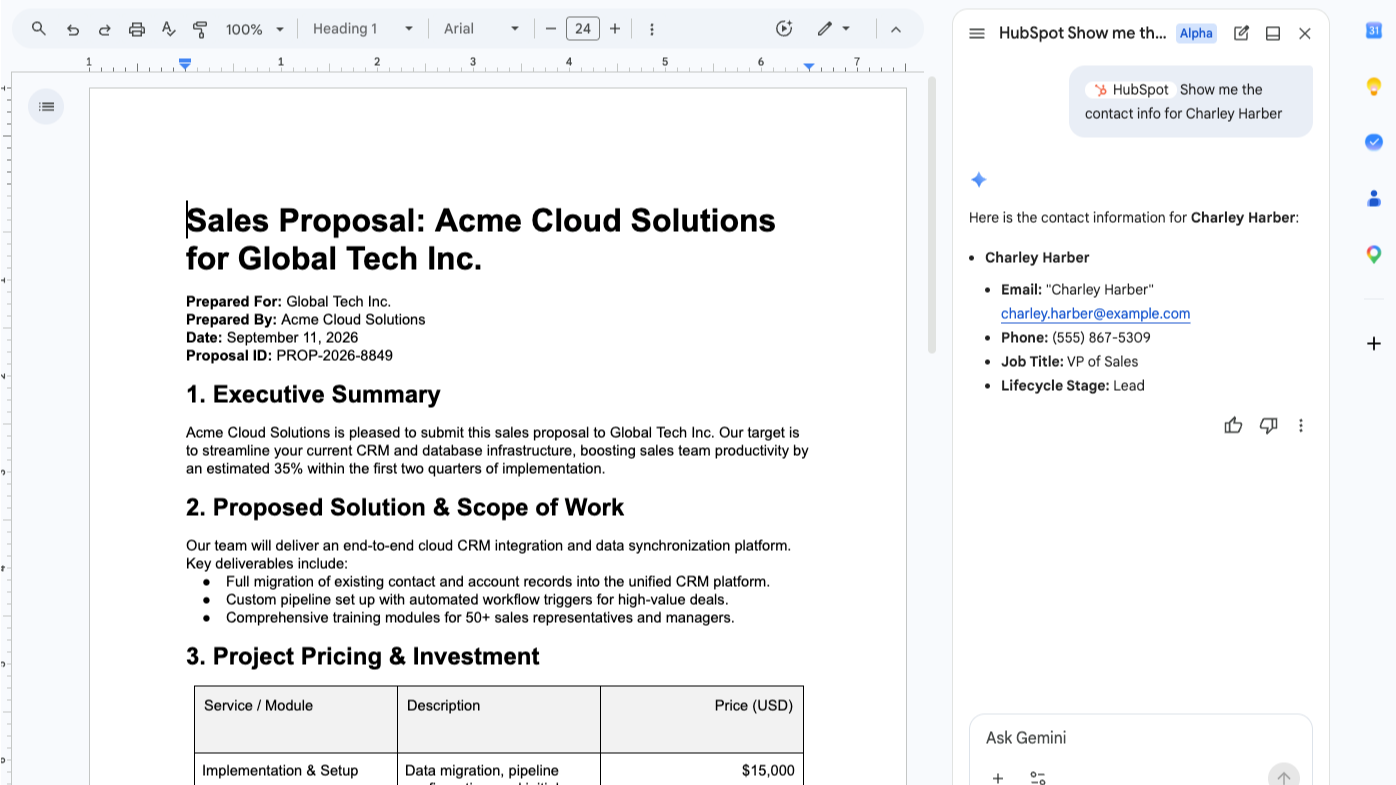Open Google Tasks side panel
Viewport: 1396px width, 785px height.
(x=1374, y=142)
